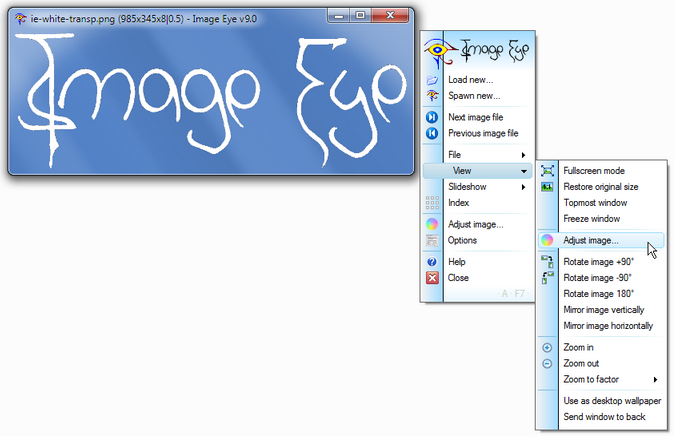Screen dimensions: 675x438
Task: Click the Zoom out minus icon
Action: click(x=547, y=363)
